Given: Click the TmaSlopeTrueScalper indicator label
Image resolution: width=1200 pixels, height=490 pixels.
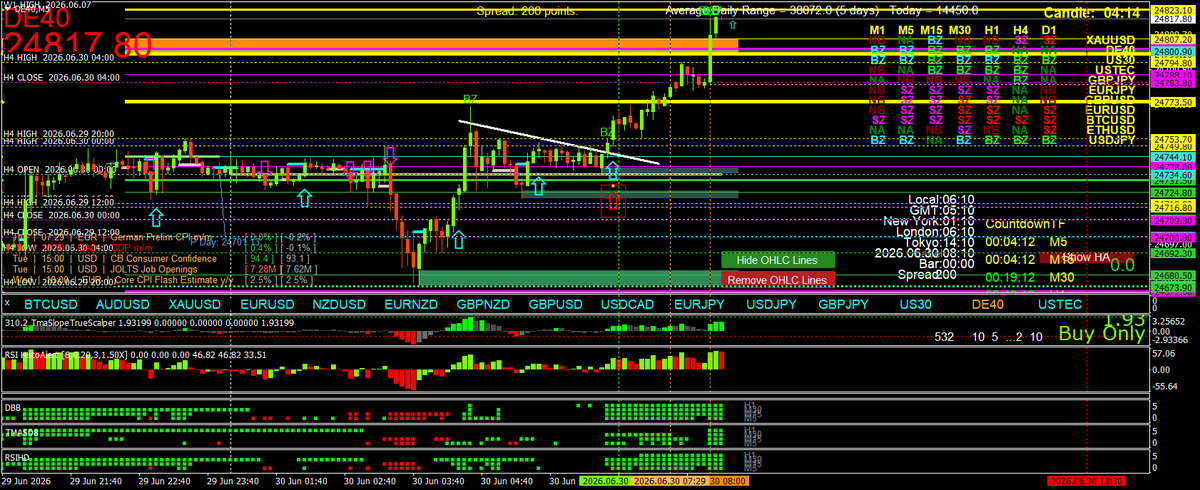Looking at the screenshot, I should (149, 323).
